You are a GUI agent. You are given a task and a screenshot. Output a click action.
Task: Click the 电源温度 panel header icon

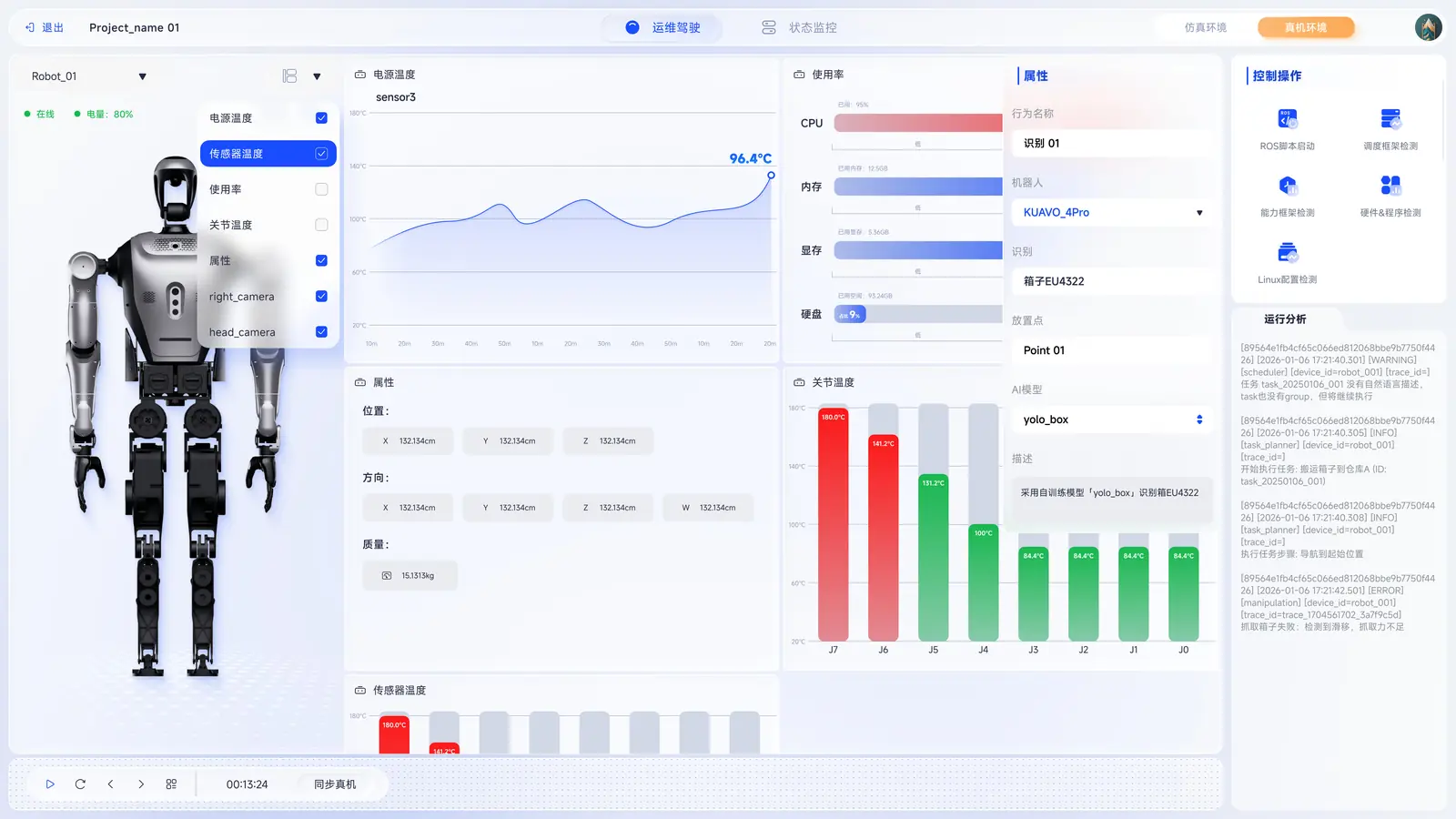click(x=359, y=75)
